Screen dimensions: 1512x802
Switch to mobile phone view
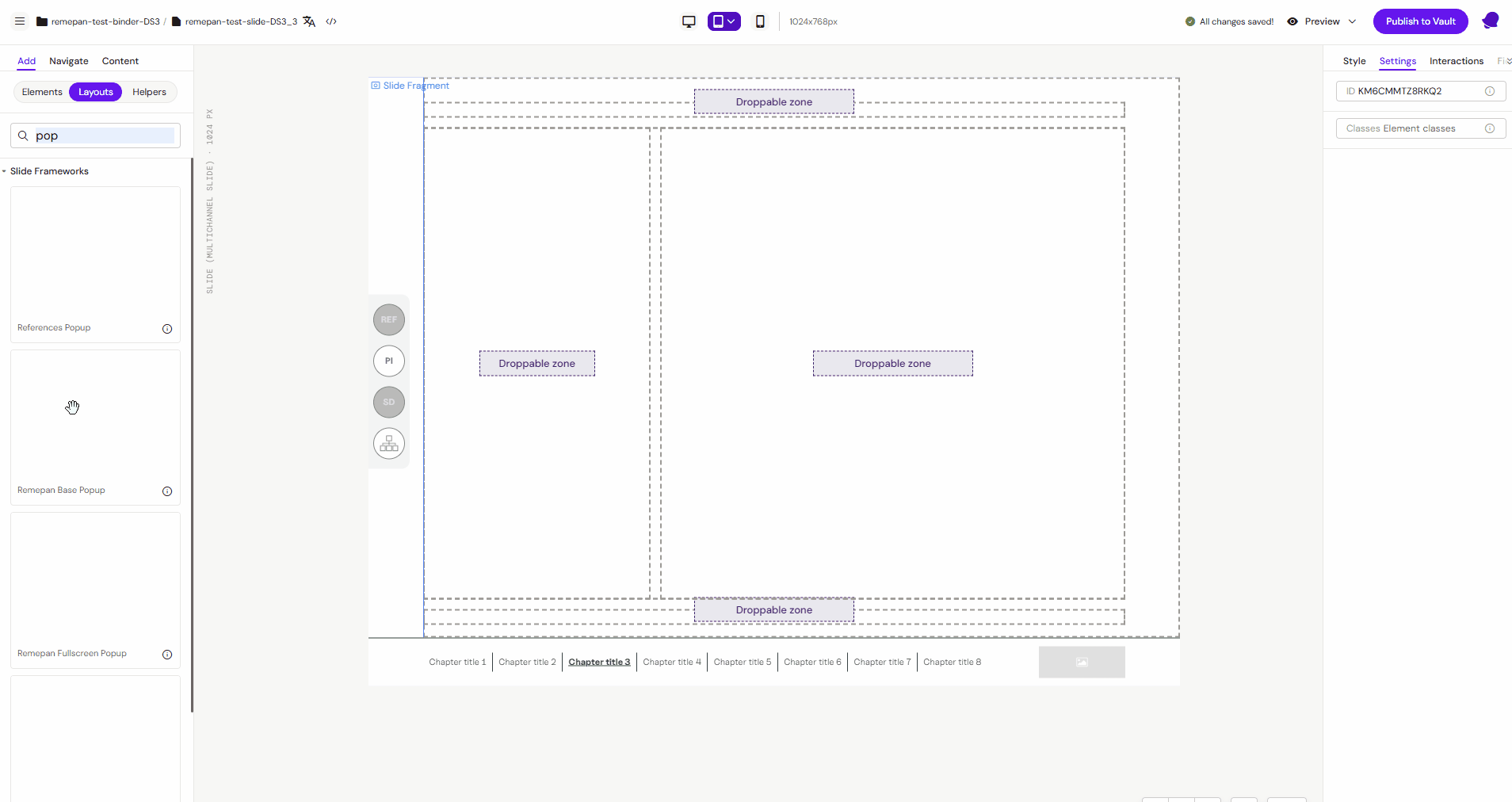pos(760,21)
